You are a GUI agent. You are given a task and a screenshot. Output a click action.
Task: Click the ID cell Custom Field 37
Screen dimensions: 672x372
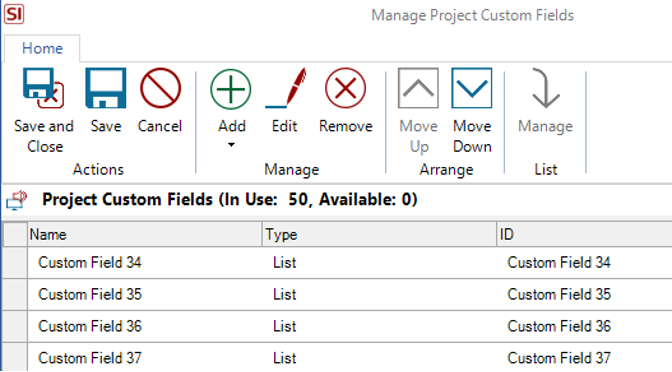pyautogui.click(x=585, y=358)
